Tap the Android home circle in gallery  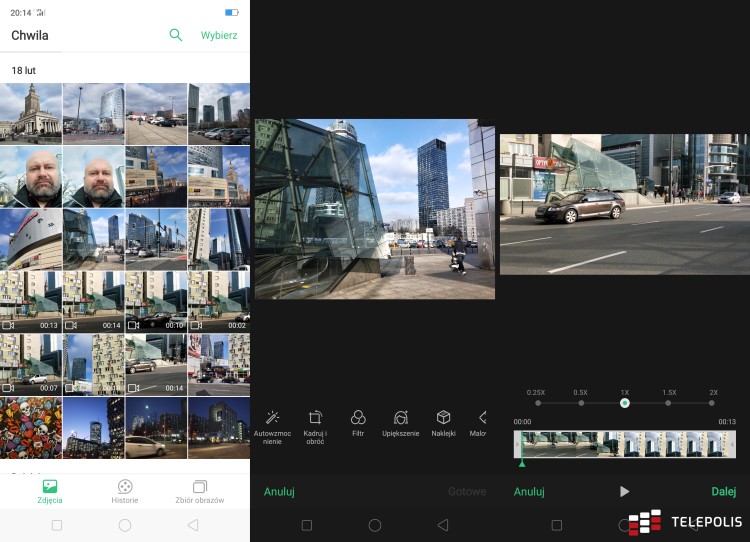(125, 524)
